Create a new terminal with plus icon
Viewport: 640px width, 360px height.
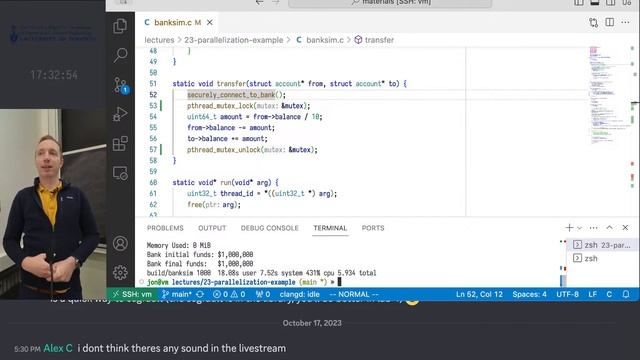(x=569, y=228)
